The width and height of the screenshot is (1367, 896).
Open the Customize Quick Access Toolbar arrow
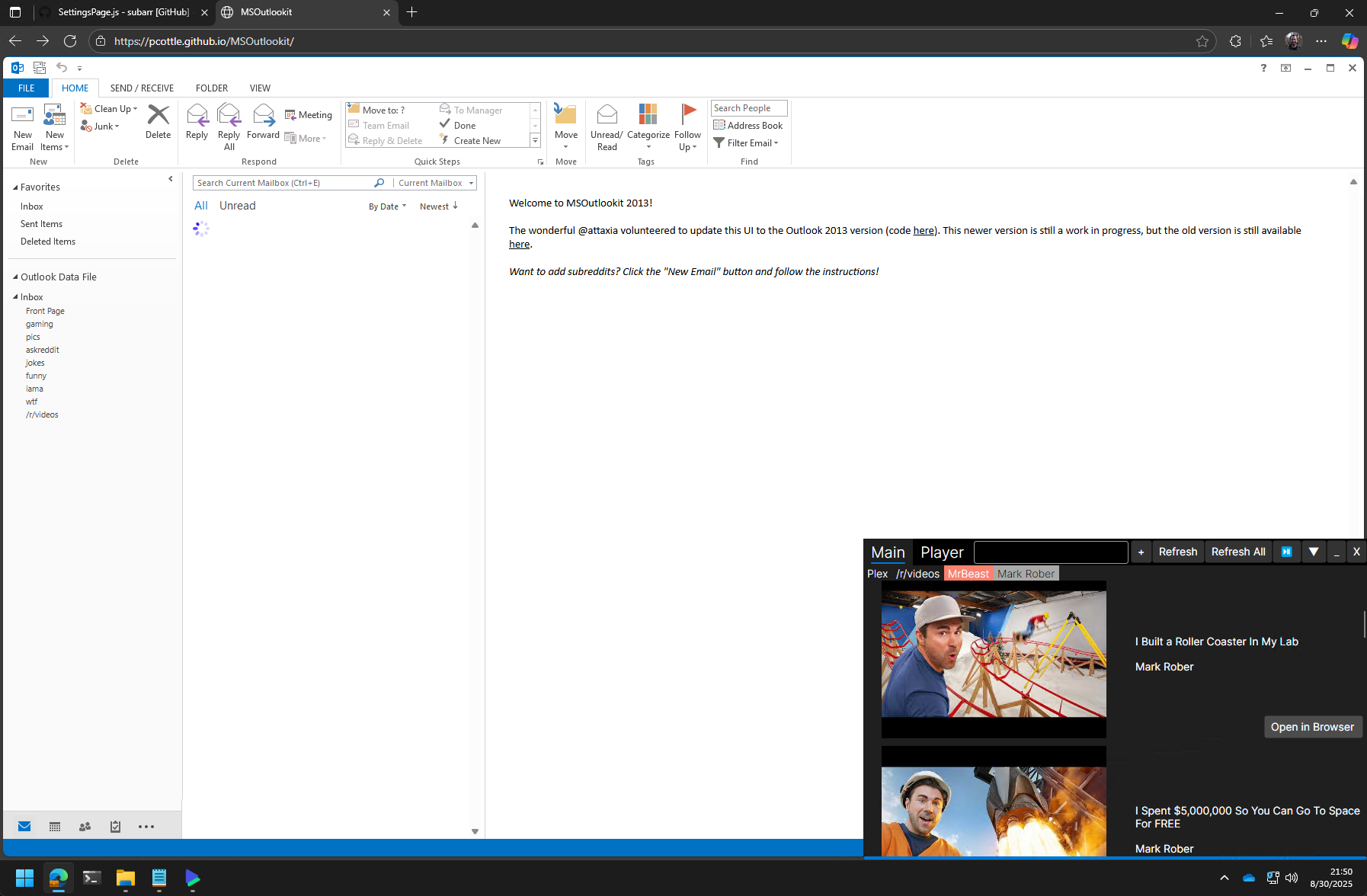click(79, 69)
